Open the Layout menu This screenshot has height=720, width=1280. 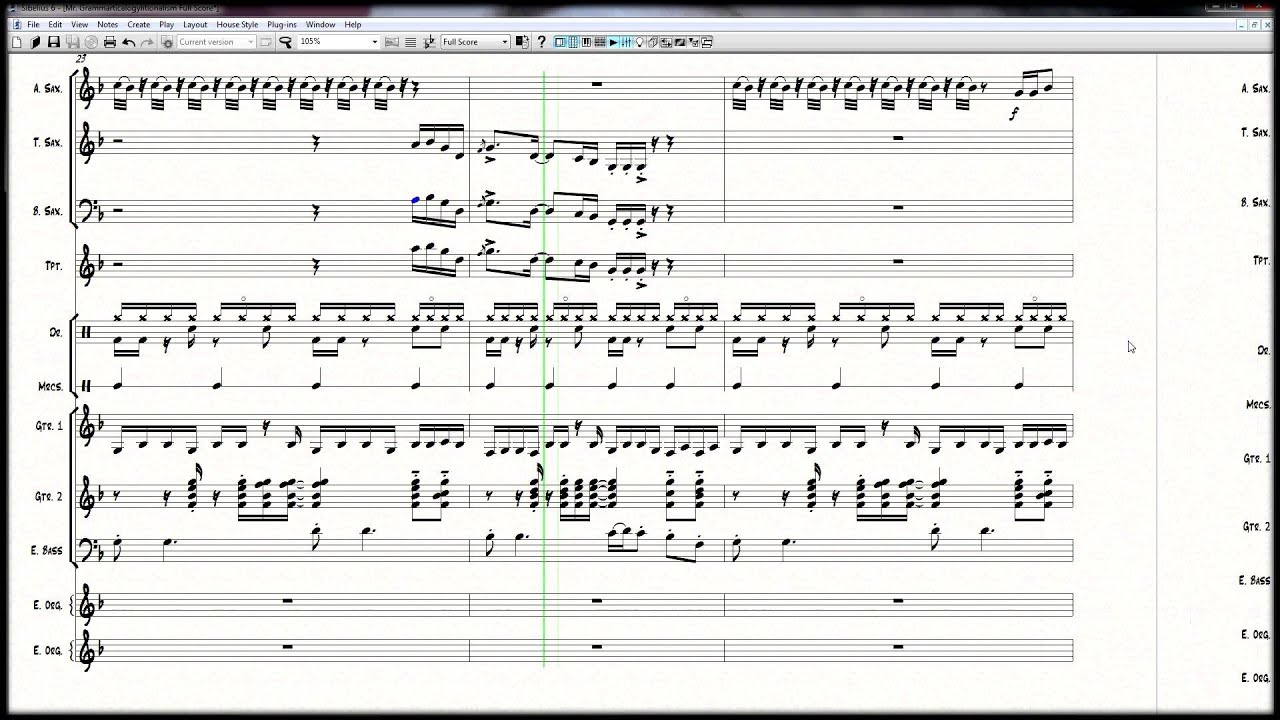(x=195, y=24)
